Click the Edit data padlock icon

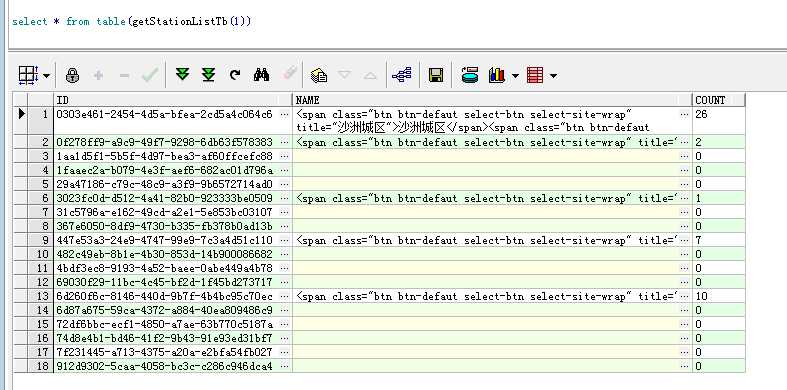pyautogui.click(x=73, y=75)
